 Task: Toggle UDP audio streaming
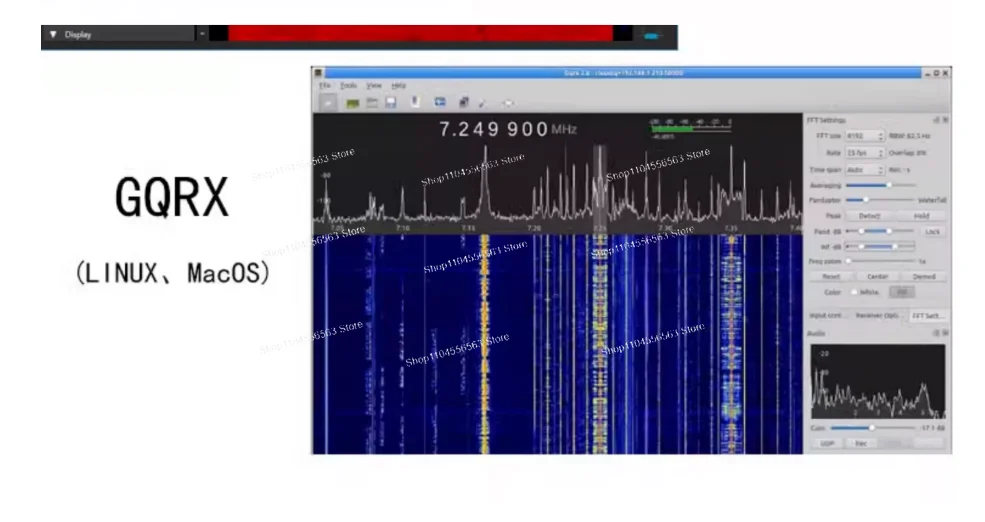(827, 443)
